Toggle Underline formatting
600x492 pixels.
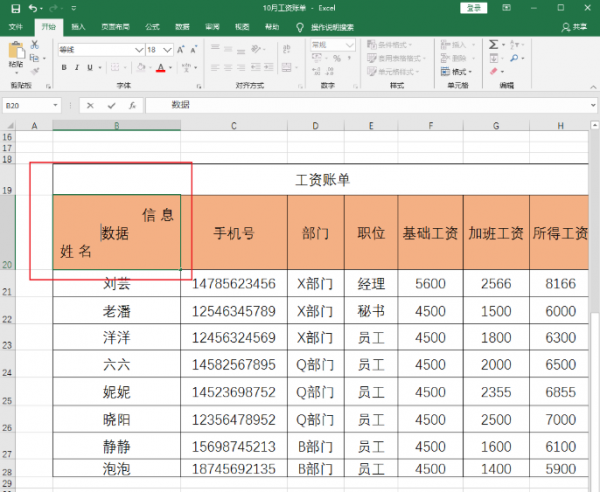coord(90,68)
